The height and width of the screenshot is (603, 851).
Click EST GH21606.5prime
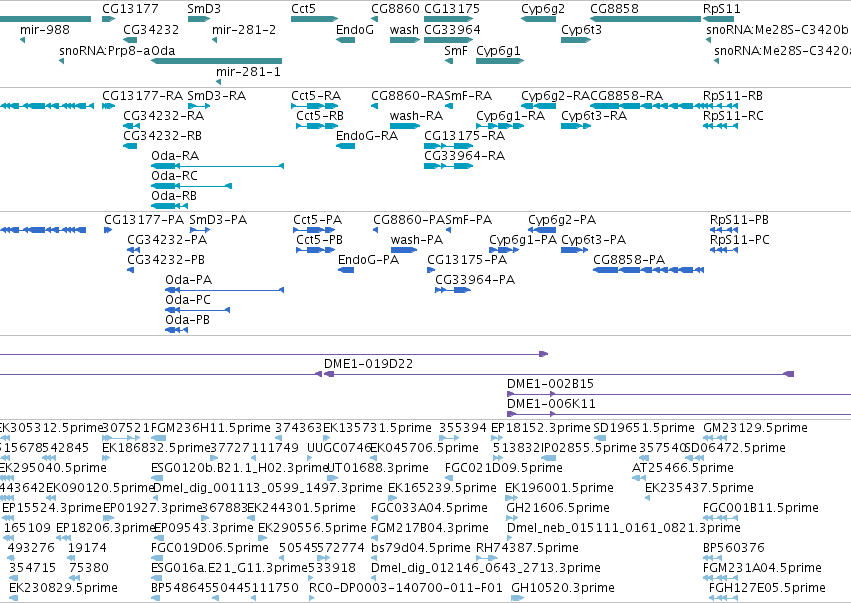558,509
